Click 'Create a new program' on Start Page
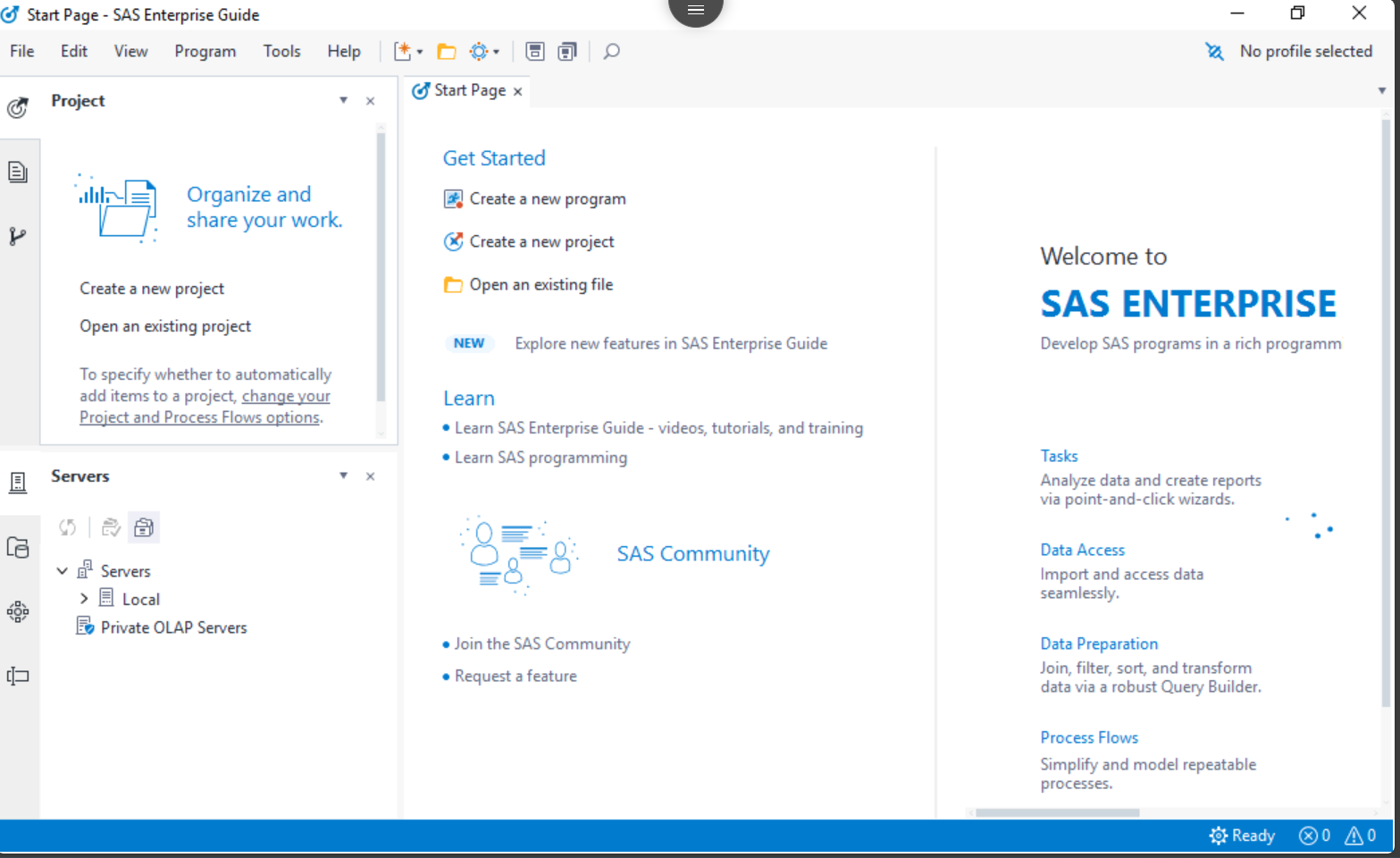This screenshot has width=1400, height=858. [x=548, y=198]
